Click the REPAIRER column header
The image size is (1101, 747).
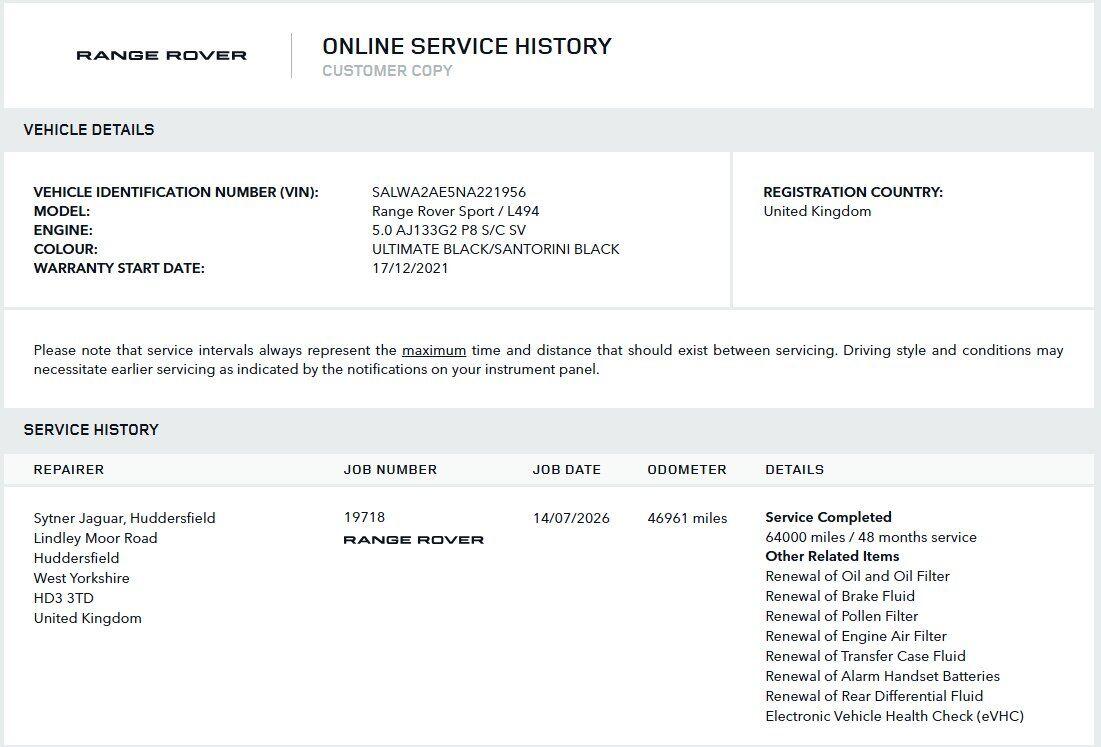coord(69,470)
